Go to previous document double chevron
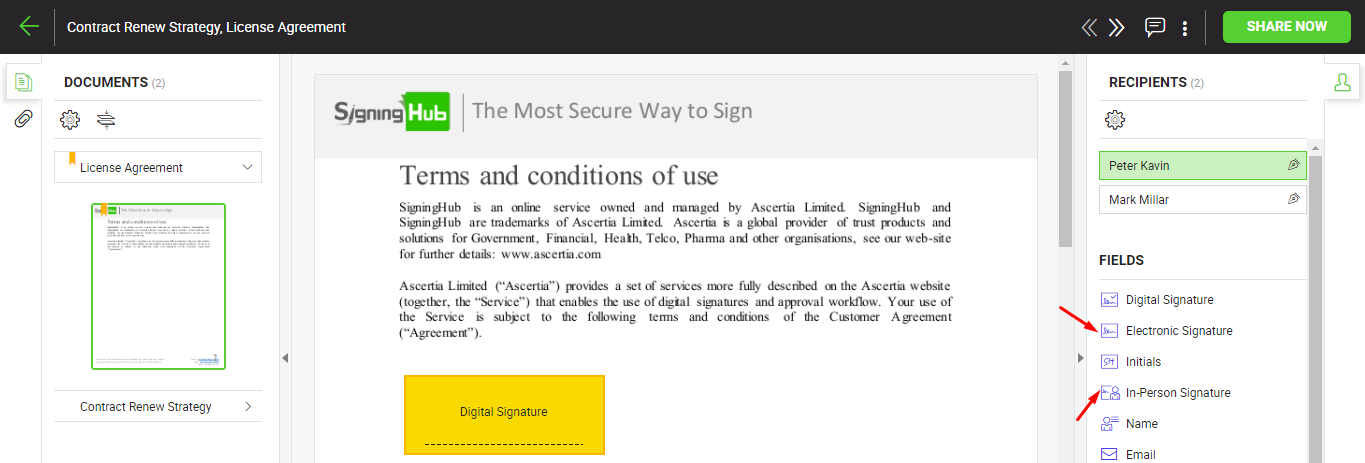This screenshot has height=463, width=1365. tap(1089, 27)
